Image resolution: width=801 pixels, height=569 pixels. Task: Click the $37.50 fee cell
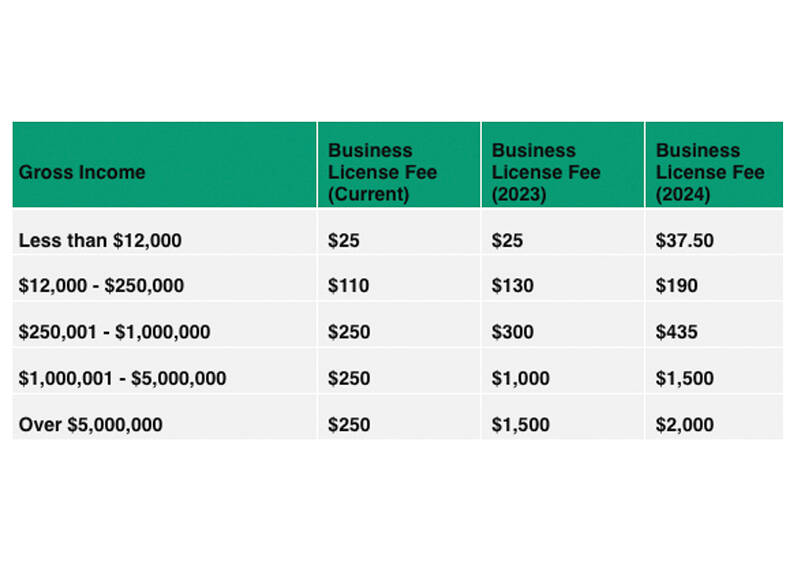coord(685,239)
